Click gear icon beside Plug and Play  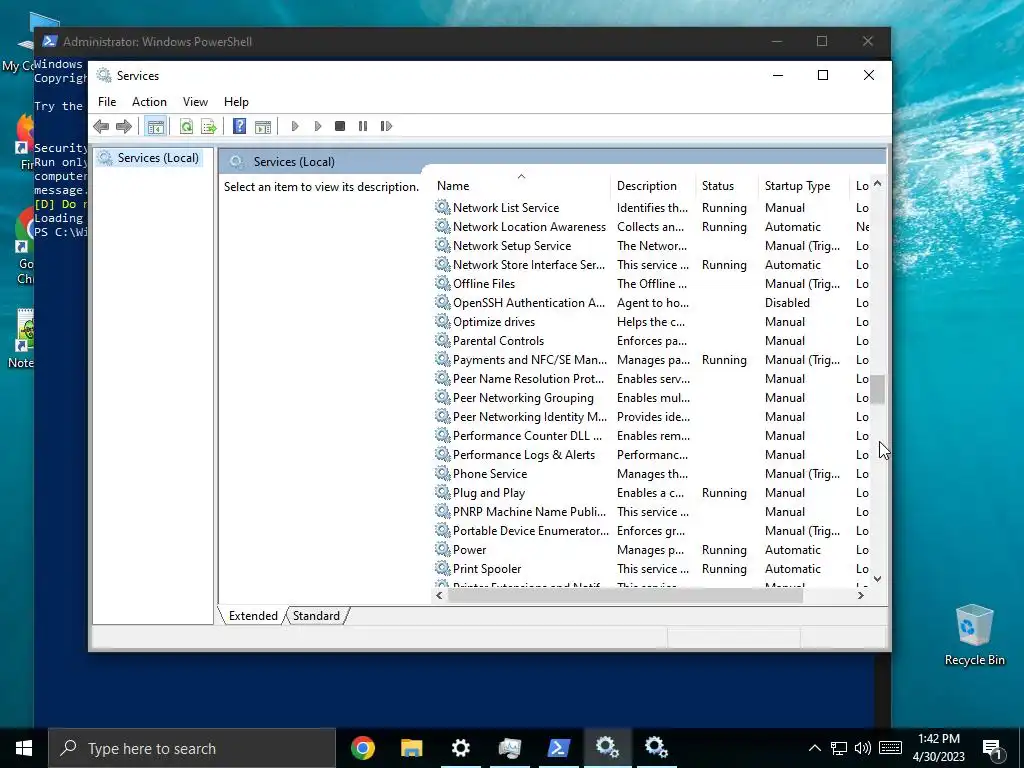443,492
